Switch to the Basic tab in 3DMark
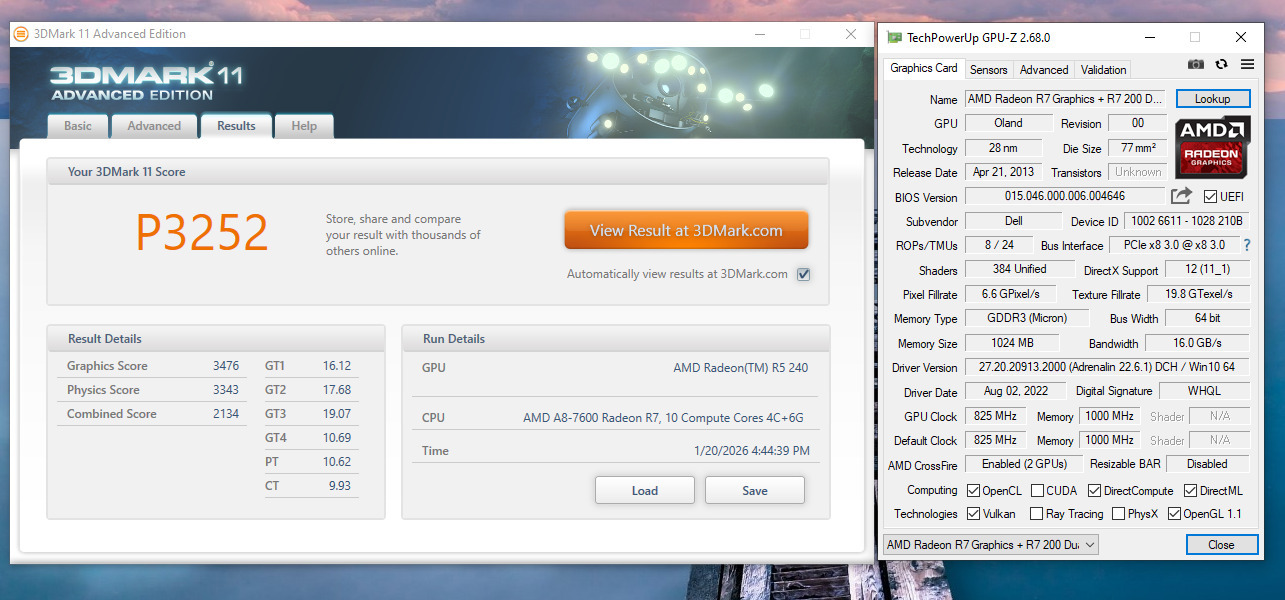 click(77, 126)
